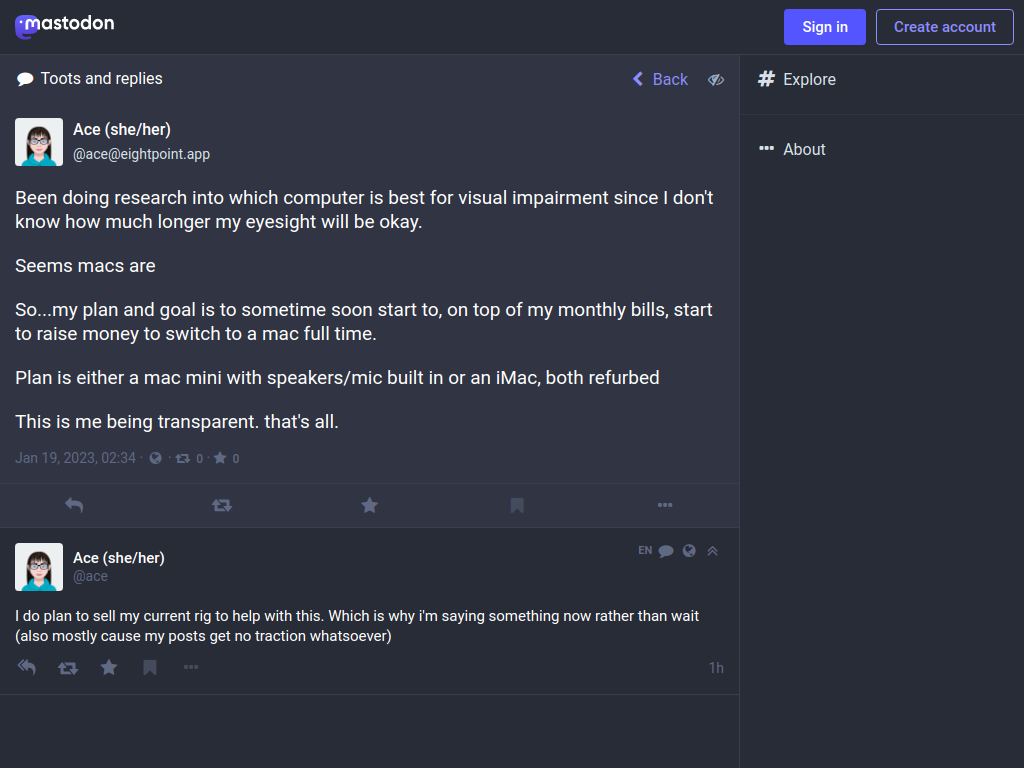Click the Mastodon logo

[x=65, y=26]
